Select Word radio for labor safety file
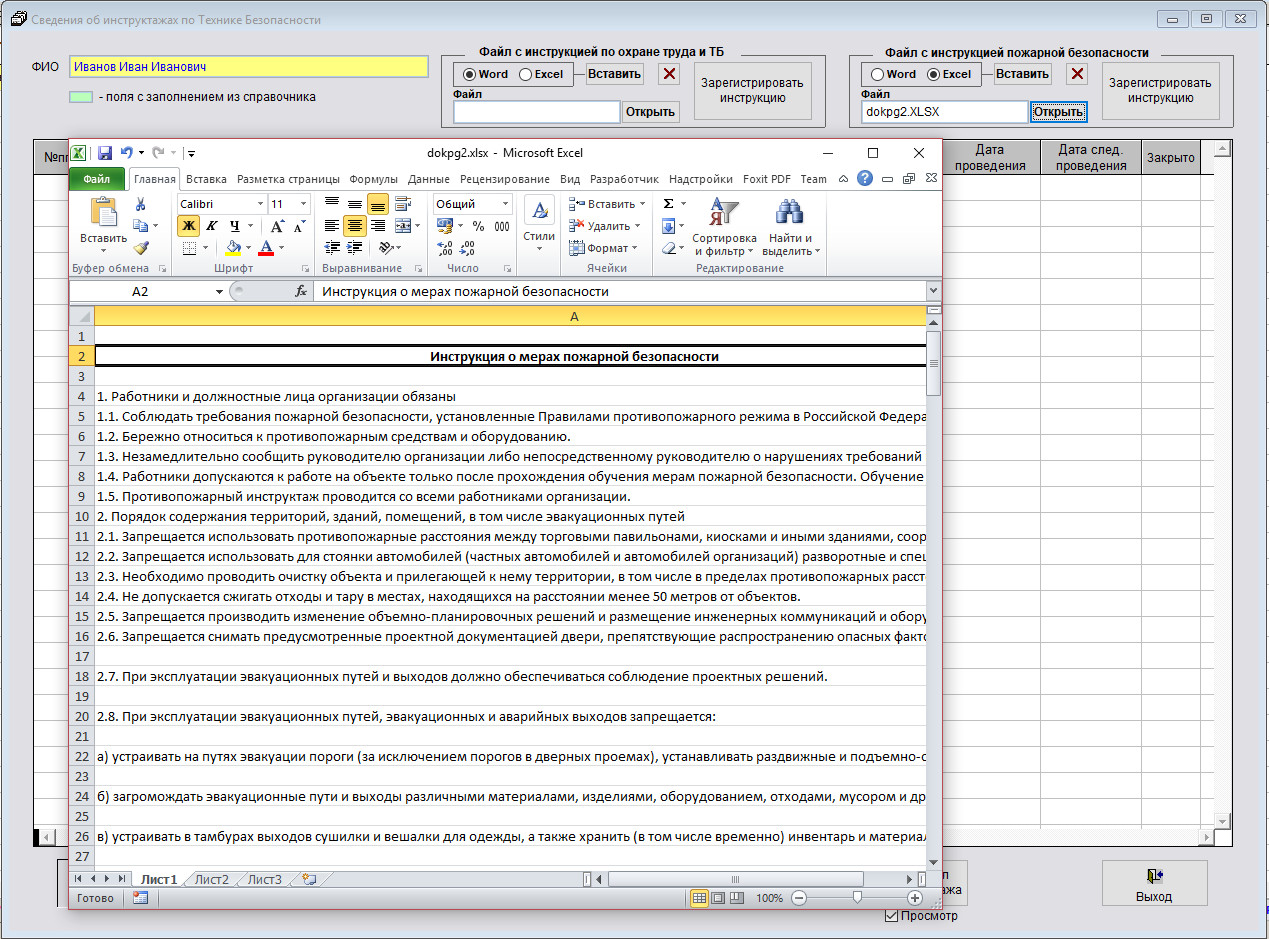The width and height of the screenshot is (1269, 939). [x=468, y=74]
